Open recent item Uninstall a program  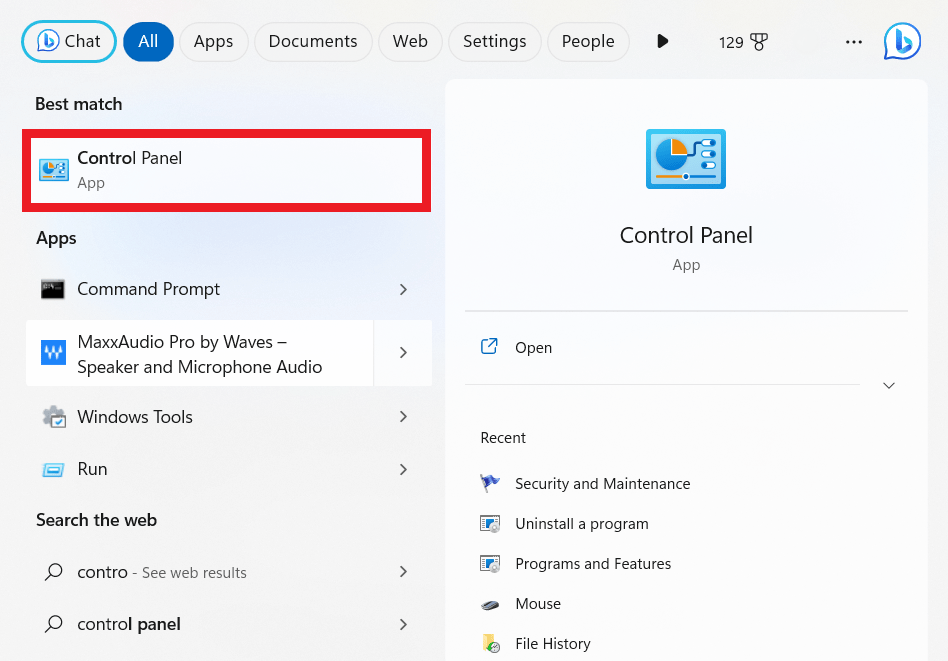pyautogui.click(x=582, y=524)
